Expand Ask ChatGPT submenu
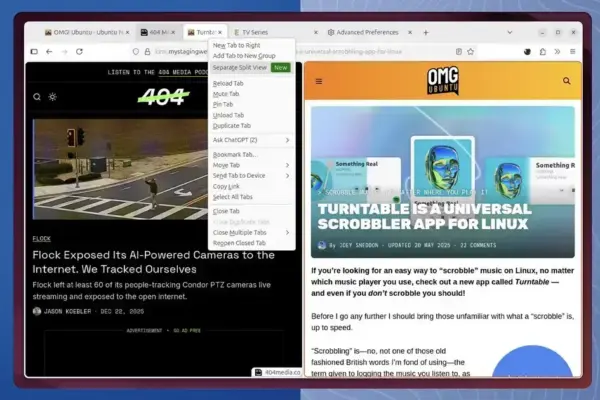Image resolution: width=600 pixels, height=400 pixels. [x=251, y=140]
